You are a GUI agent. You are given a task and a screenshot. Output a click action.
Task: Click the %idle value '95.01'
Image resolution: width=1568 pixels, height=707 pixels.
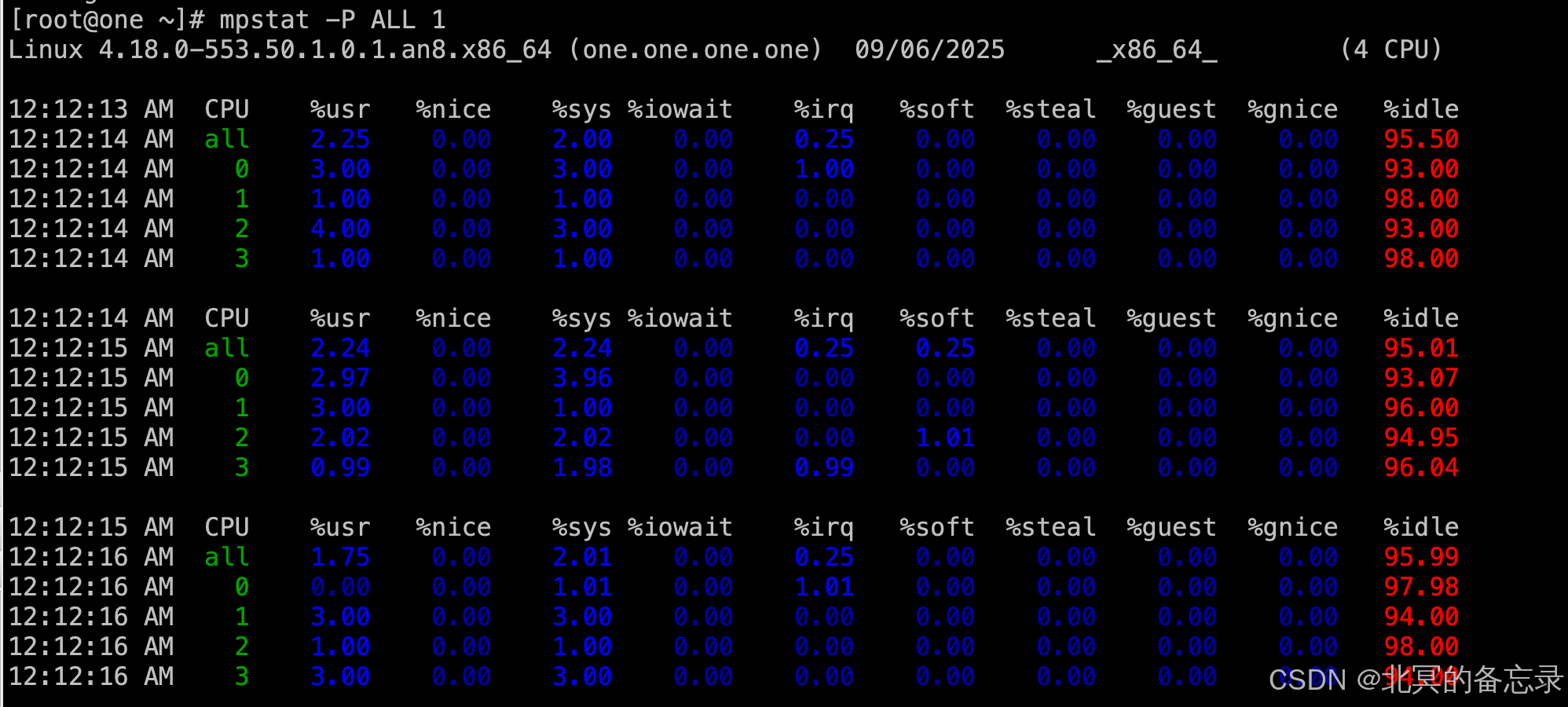pyautogui.click(x=1420, y=348)
